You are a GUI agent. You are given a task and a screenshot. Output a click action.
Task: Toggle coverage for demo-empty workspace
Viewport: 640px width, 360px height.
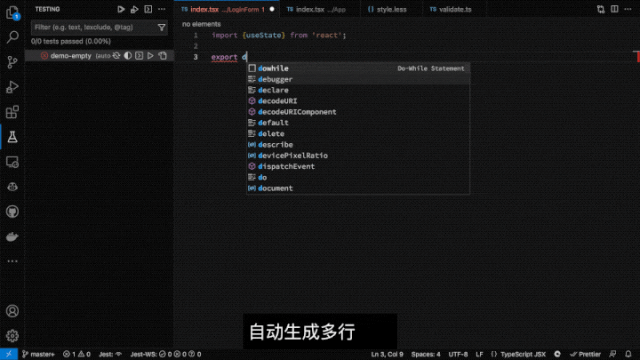coord(128,56)
